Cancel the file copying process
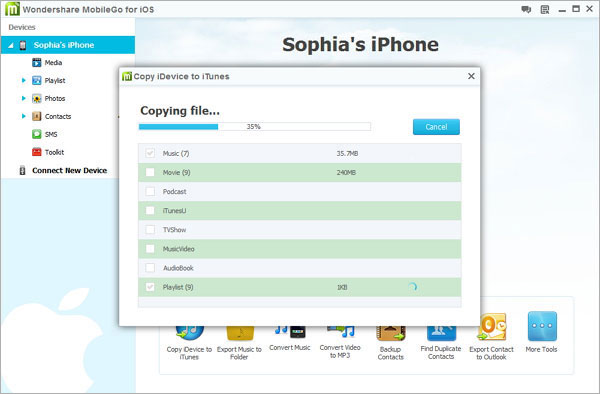The image size is (600, 394). pos(436,127)
